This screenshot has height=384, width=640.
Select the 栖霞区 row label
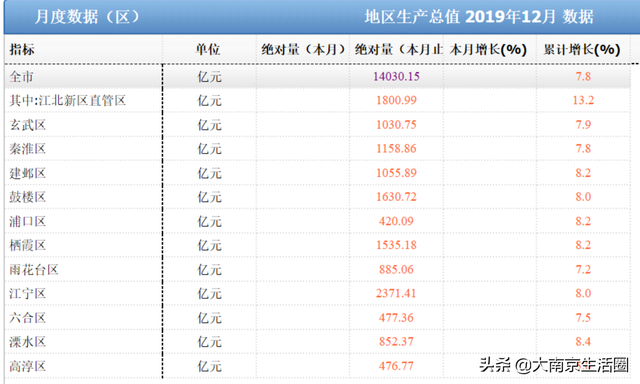(x=28, y=245)
